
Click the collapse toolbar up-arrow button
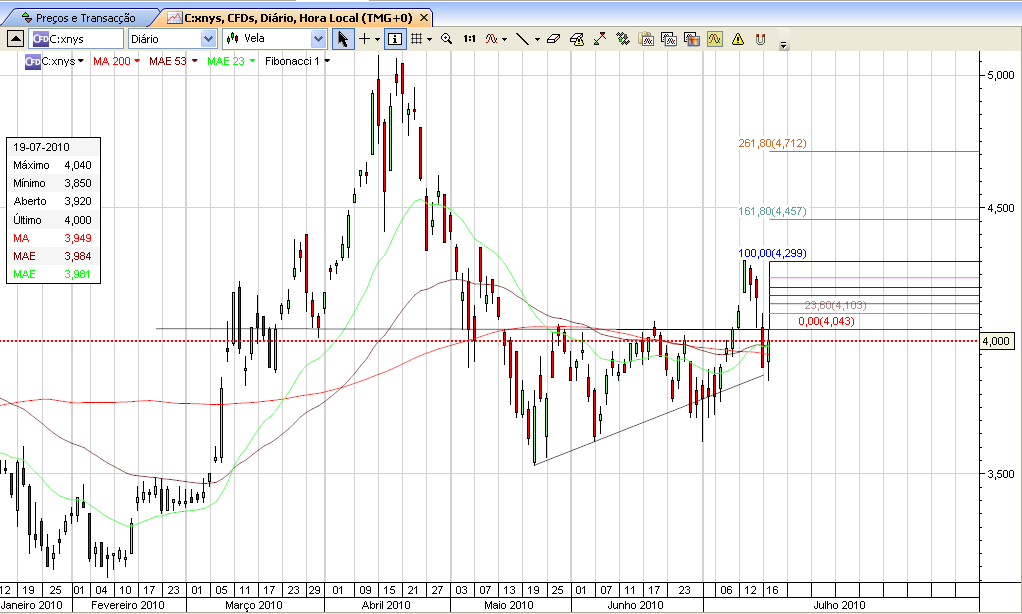point(16,39)
